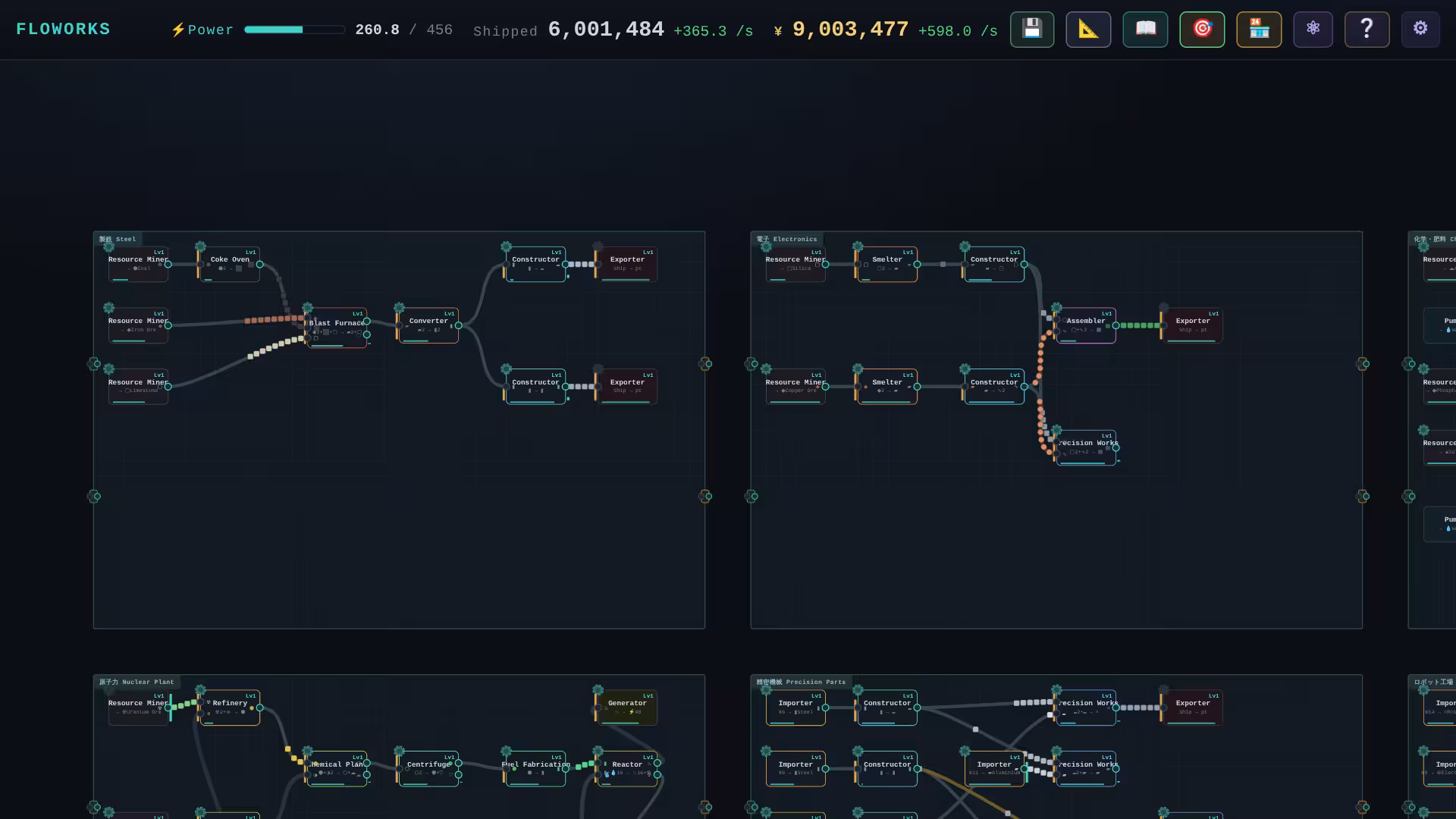The image size is (1456, 819).
Task: Click Coke Oven output port
Action: click(259, 265)
